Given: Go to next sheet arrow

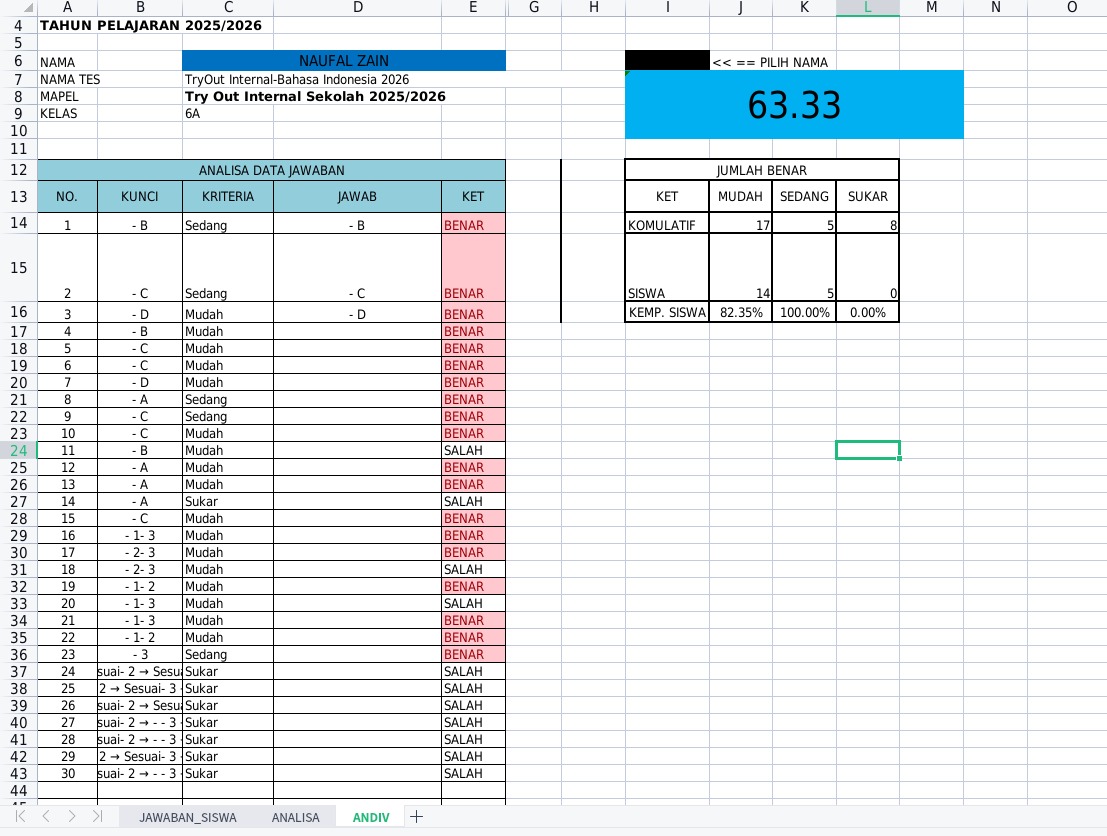Looking at the screenshot, I should [71, 816].
